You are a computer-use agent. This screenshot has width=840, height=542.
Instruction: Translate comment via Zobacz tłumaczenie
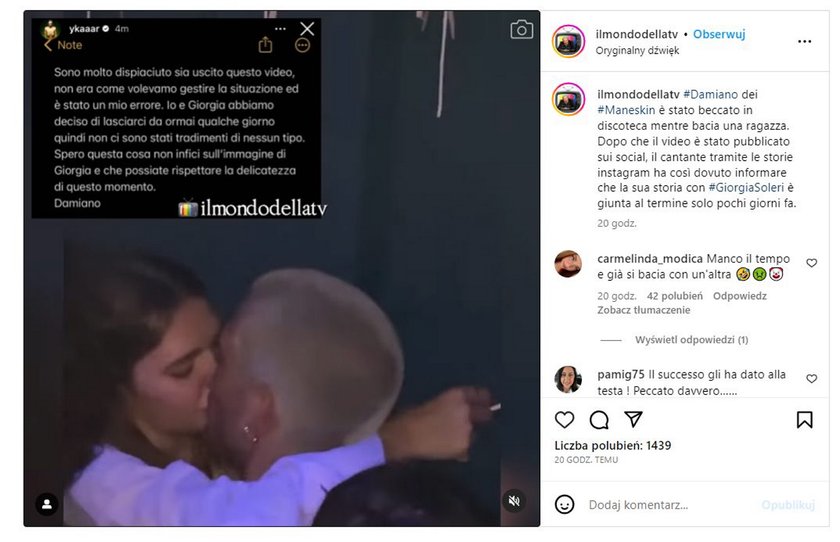pos(643,310)
